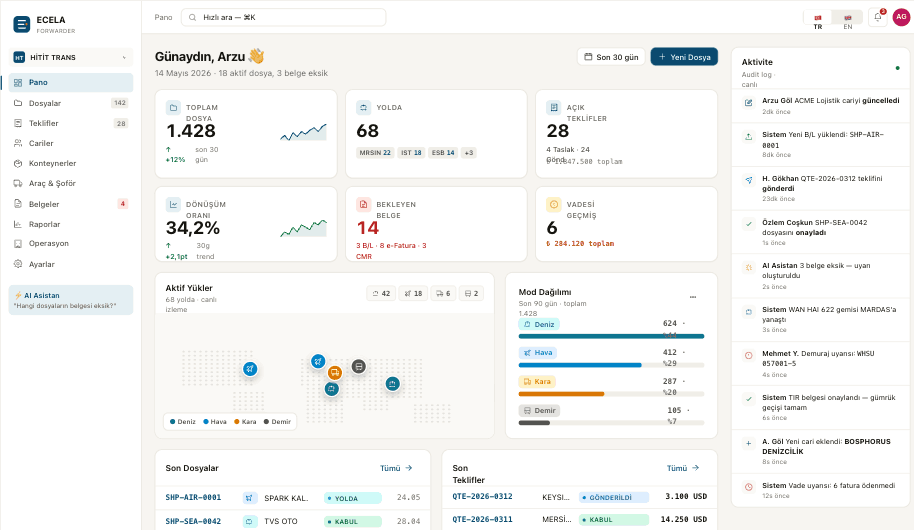Viewport: 914px width, 530px height.
Task: Click the Bekleyen Belge document icon
Action: coord(363,204)
